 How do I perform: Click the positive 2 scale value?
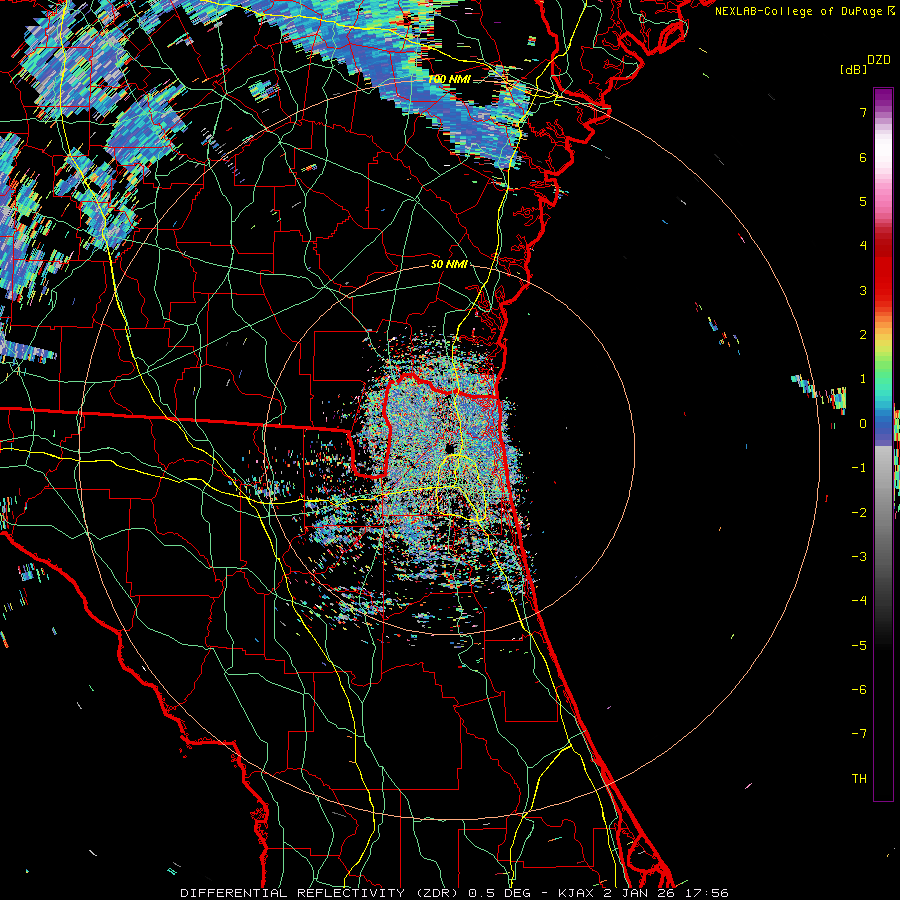pyautogui.click(x=863, y=335)
